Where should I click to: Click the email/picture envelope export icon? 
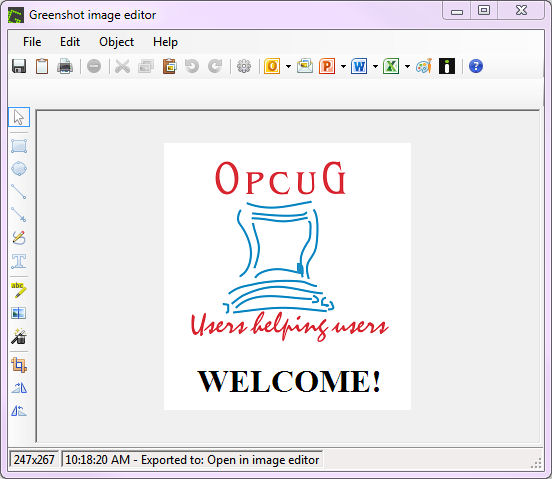click(305, 66)
